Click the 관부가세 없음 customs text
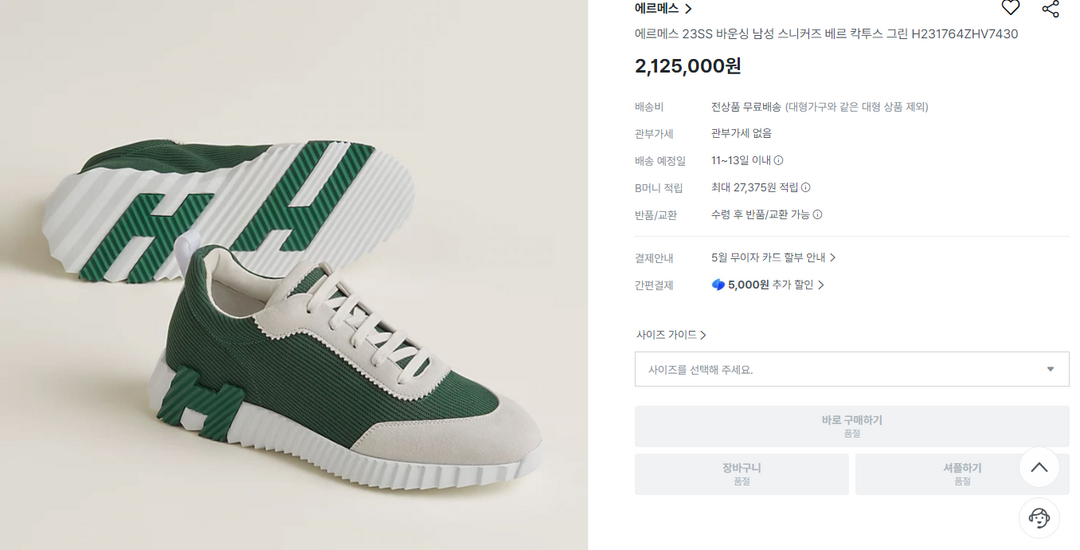Screen dimensions: 1080x550 pos(741,133)
